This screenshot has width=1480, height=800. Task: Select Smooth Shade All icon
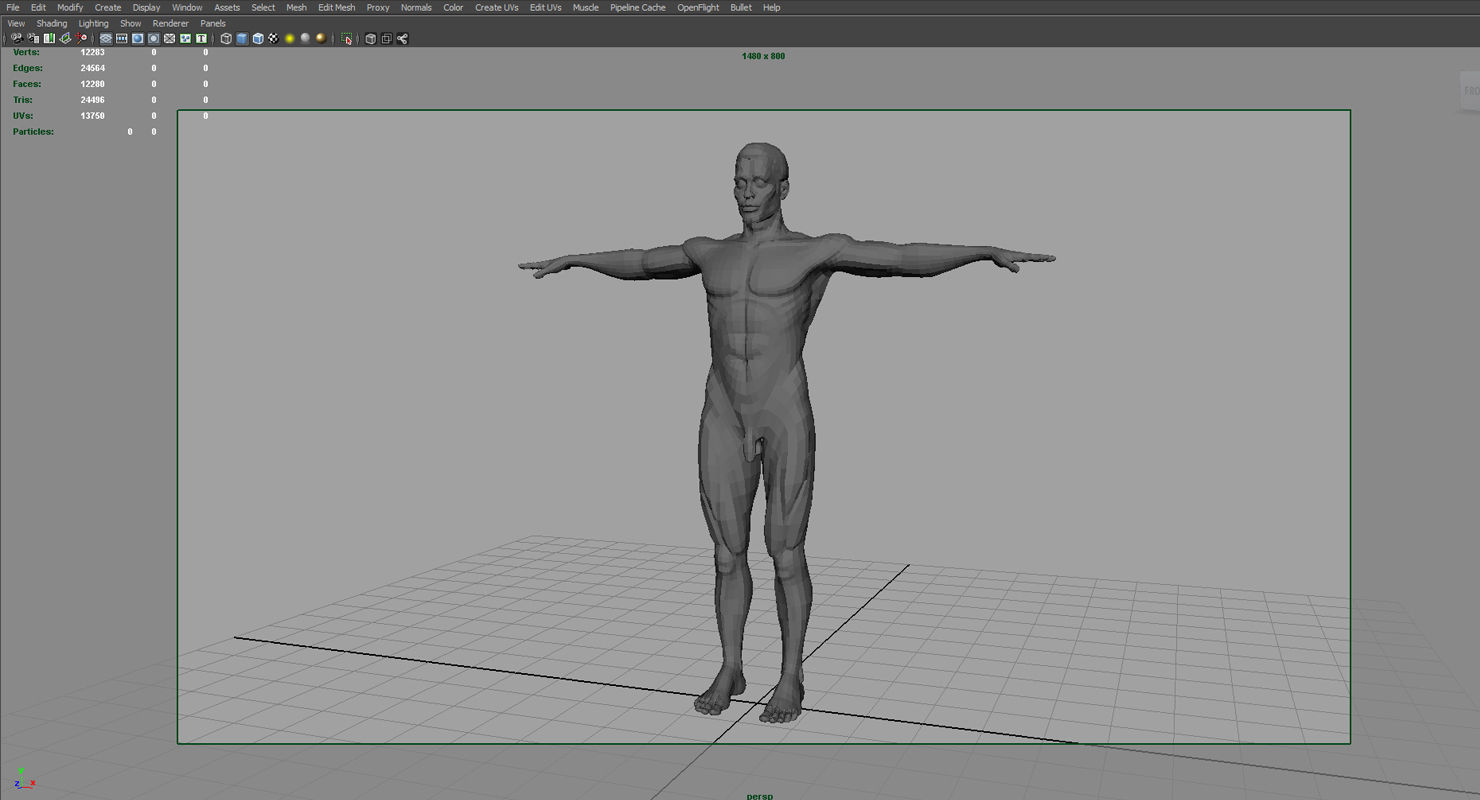tap(242, 38)
